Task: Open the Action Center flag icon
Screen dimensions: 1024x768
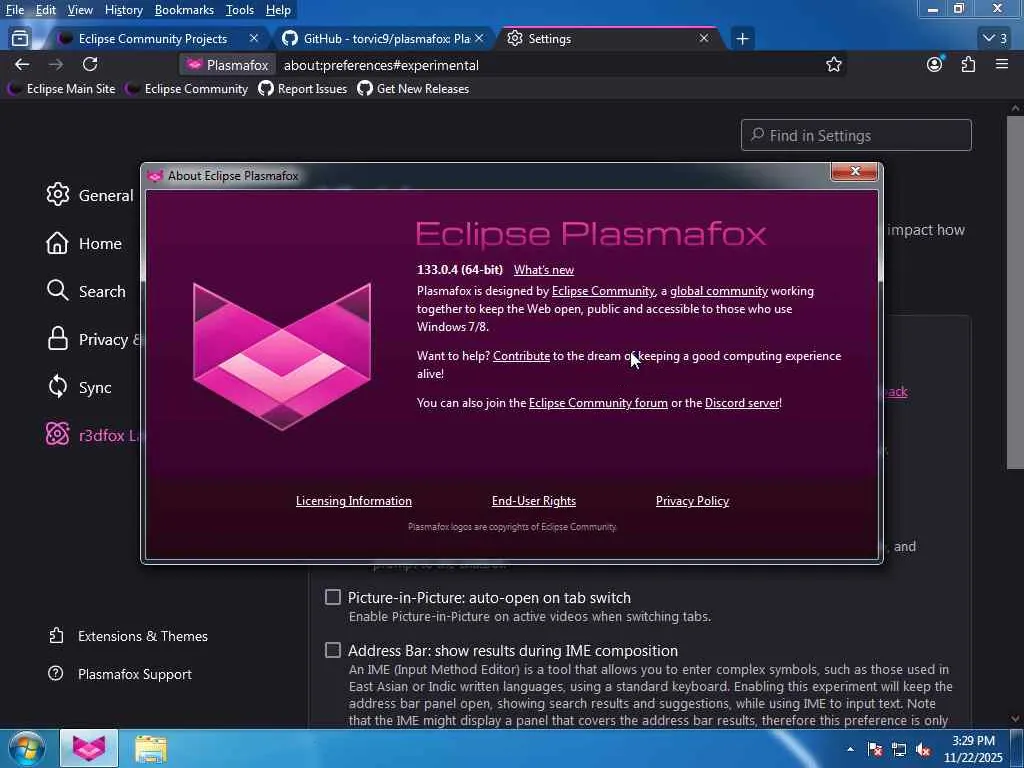Action: [x=874, y=750]
